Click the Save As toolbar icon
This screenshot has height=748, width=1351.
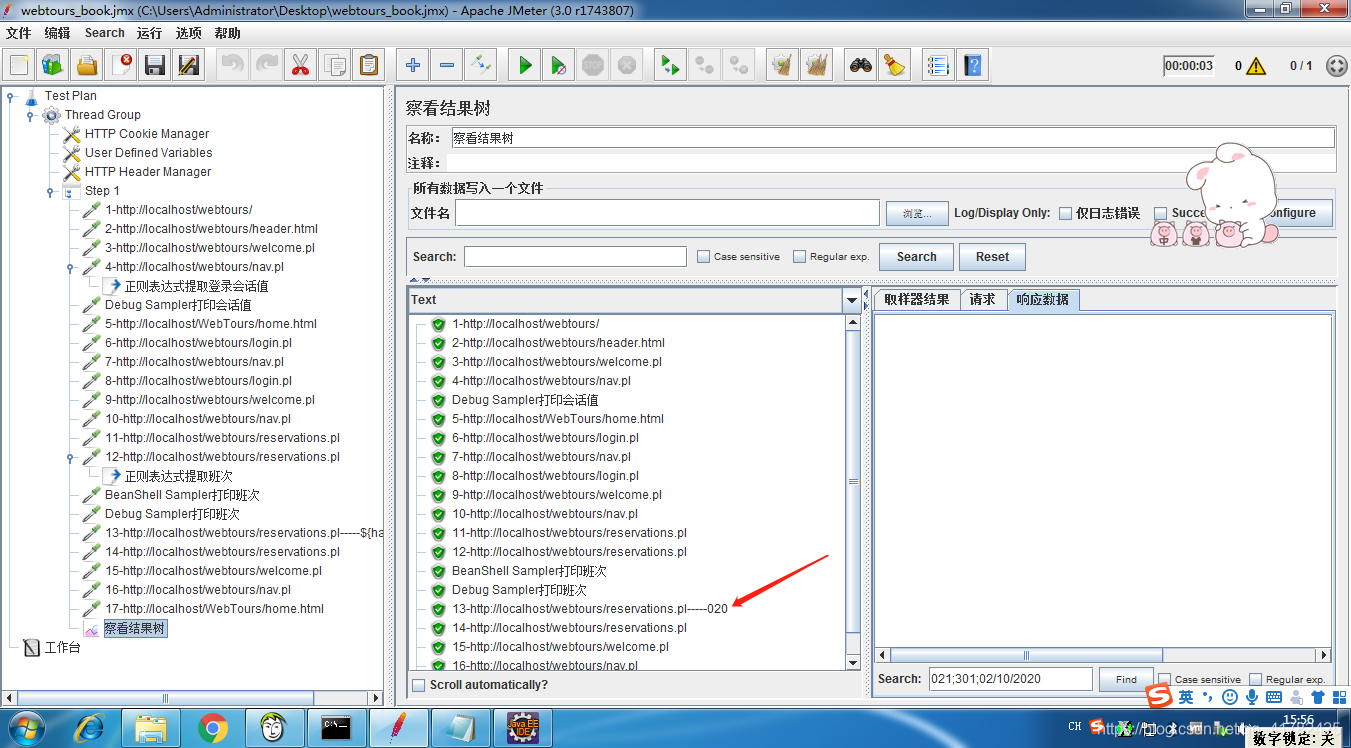(189, 66)
